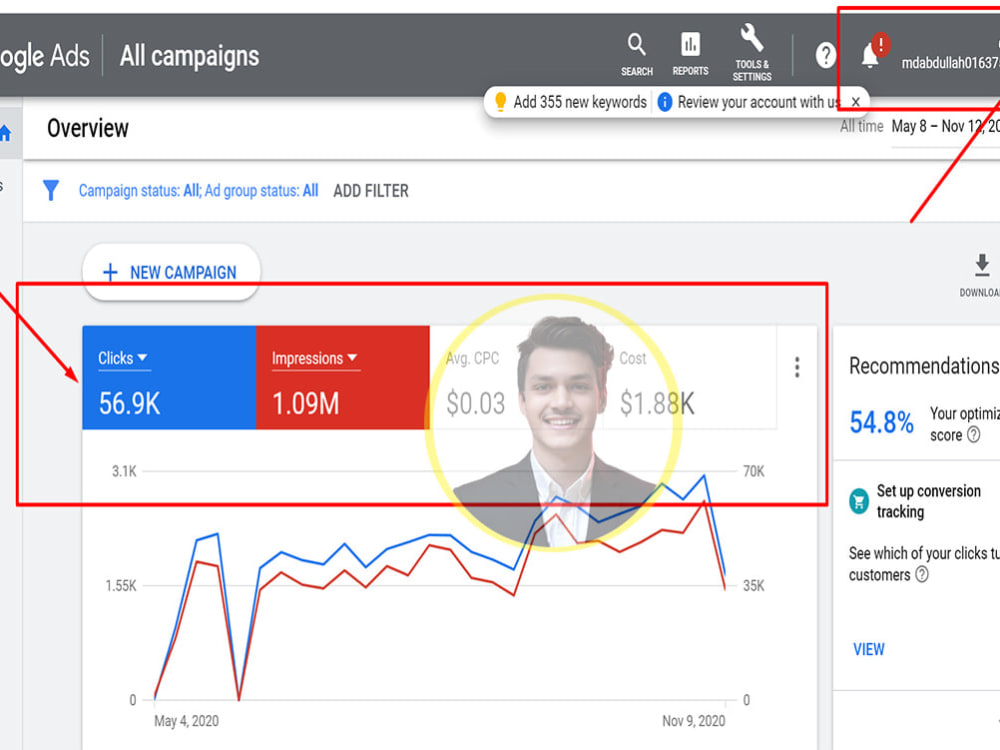Click ADD FILTER

tap(371, 191)
